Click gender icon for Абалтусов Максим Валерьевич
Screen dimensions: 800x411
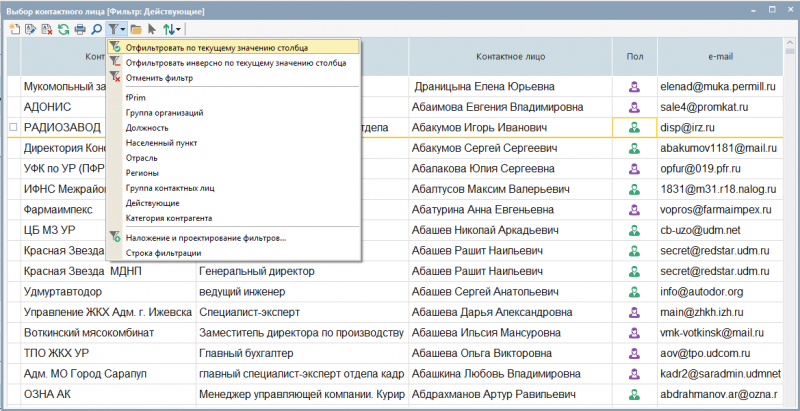(x=634, y=189)
